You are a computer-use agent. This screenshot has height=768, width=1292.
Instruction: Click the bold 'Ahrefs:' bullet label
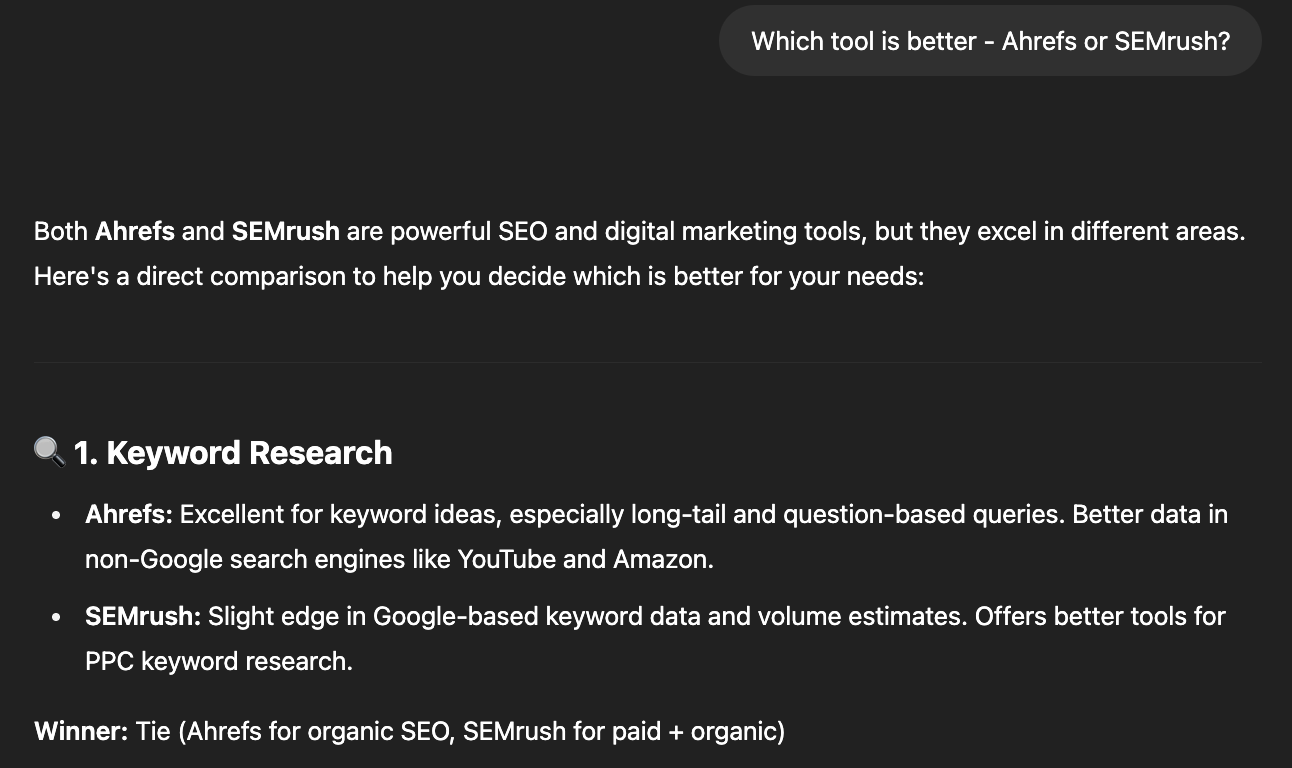pos(129,514)
